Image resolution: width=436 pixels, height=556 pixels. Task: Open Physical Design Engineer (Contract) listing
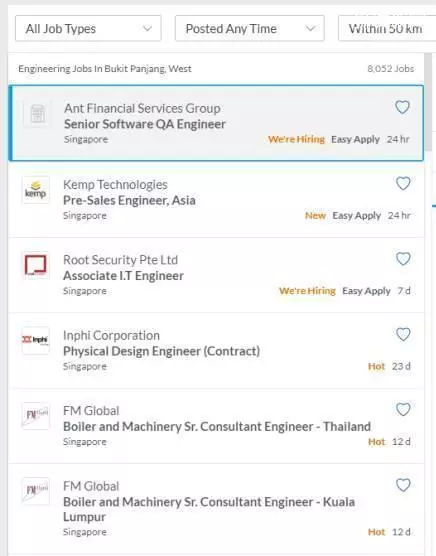161,351
